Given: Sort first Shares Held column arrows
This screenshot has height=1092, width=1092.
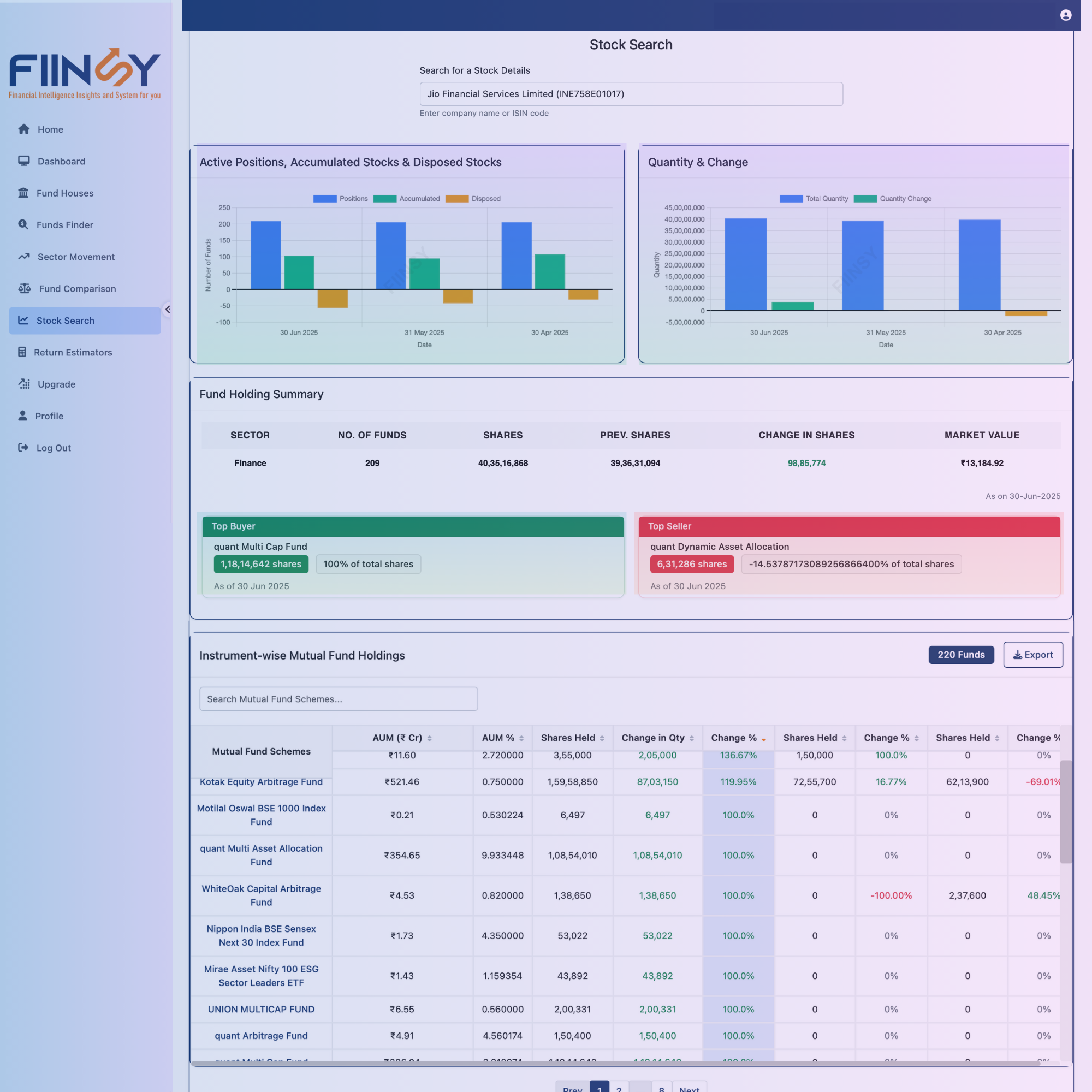Looking at the screenshot, I should 602,738.
